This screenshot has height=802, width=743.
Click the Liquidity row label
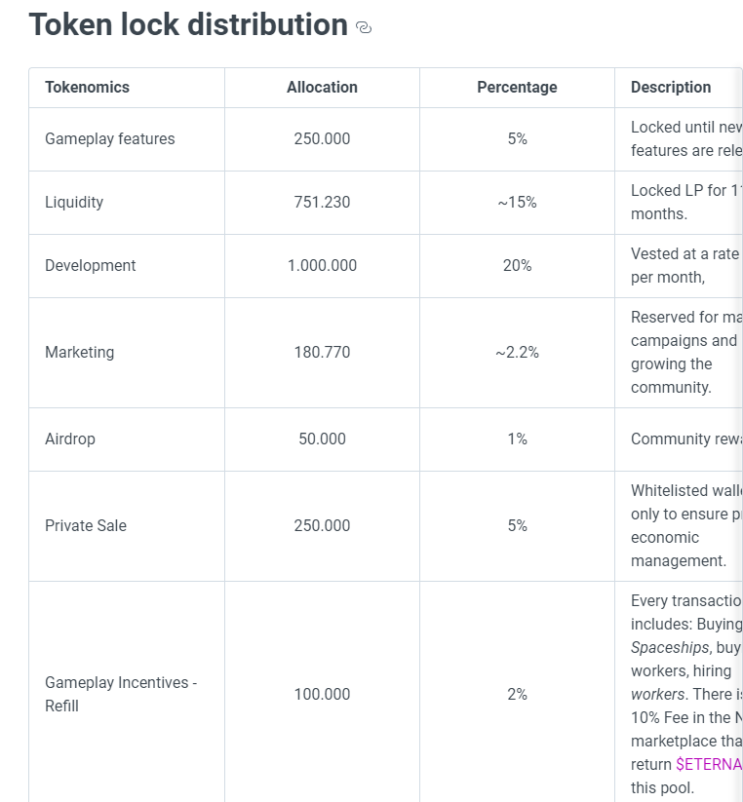[x=74, y=202]
